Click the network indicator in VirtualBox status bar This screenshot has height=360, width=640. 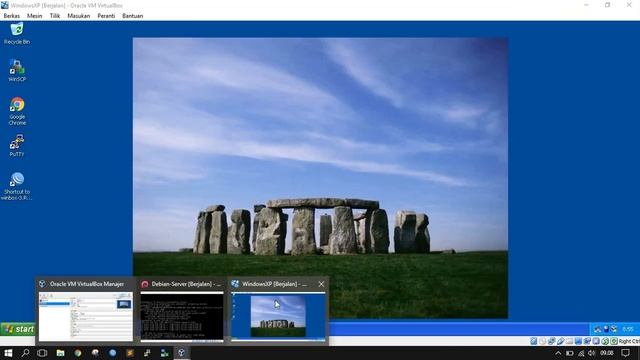pyautogui.click(x=551, y=341)
